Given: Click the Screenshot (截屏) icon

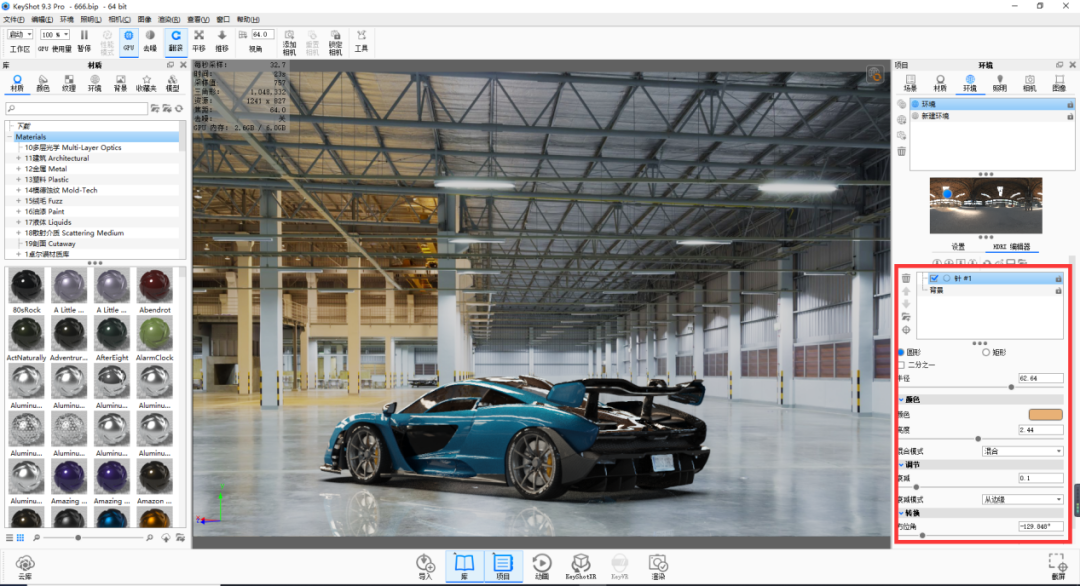Looking at the screenshot, I should tap(1057, 567).
